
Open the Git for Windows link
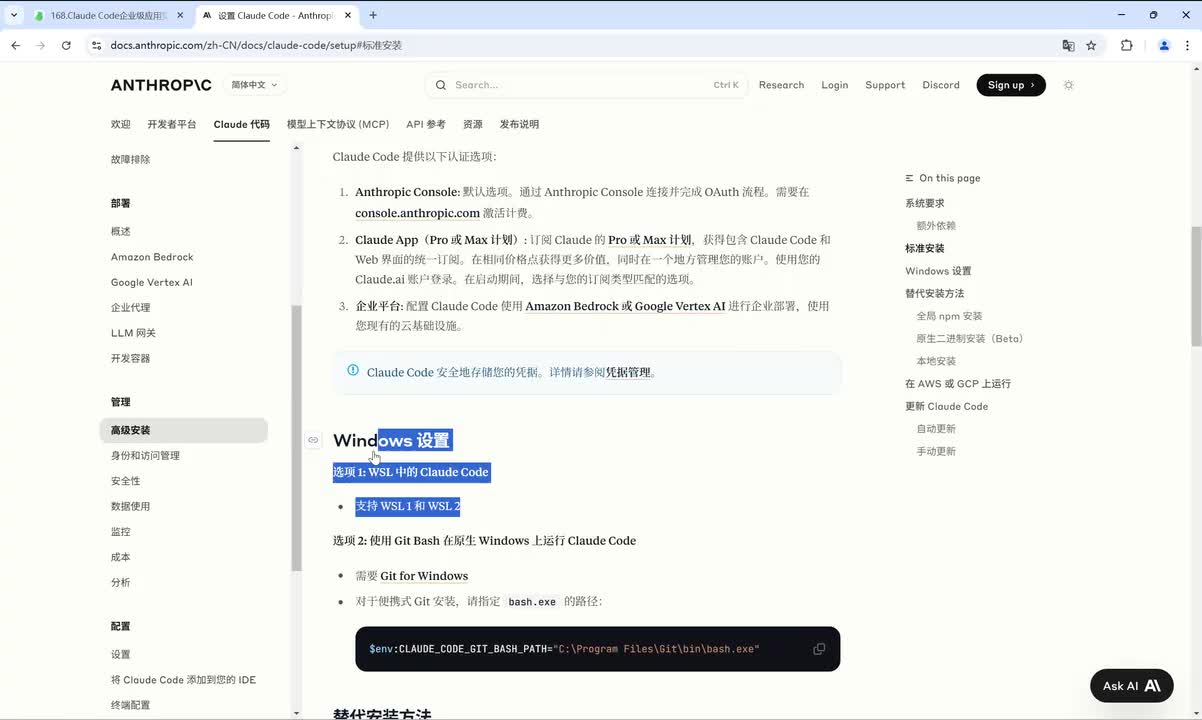424,576
